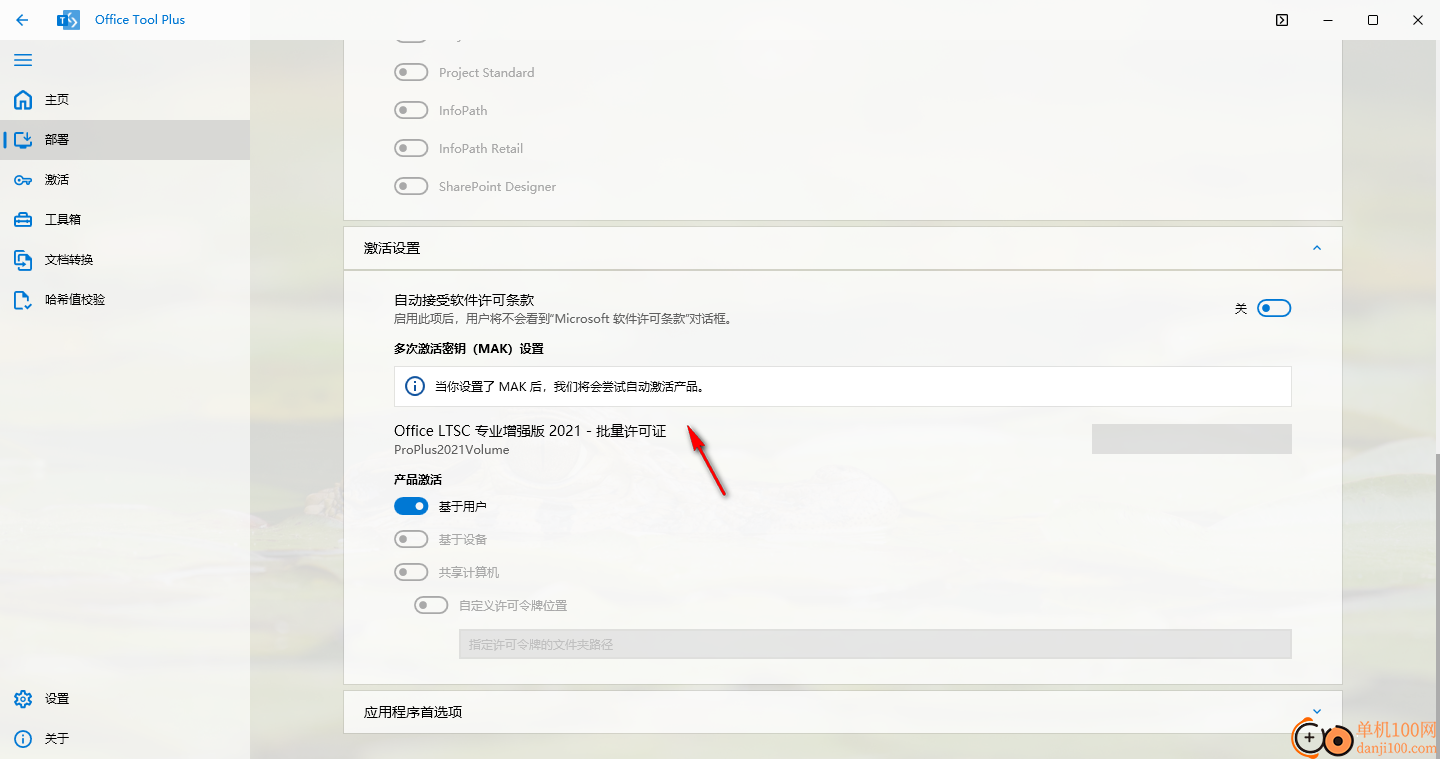The image size is (1440, 759).
Task: Close the Office Tool Plus window
Action: coord(1418,20)
